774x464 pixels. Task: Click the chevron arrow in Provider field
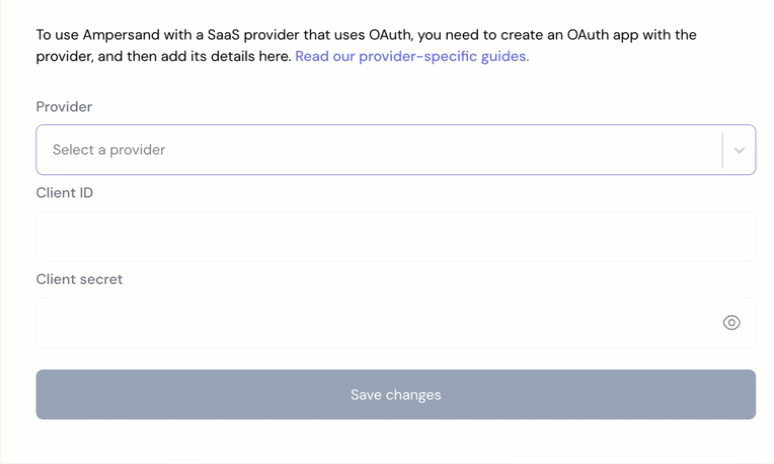[739, 150]
